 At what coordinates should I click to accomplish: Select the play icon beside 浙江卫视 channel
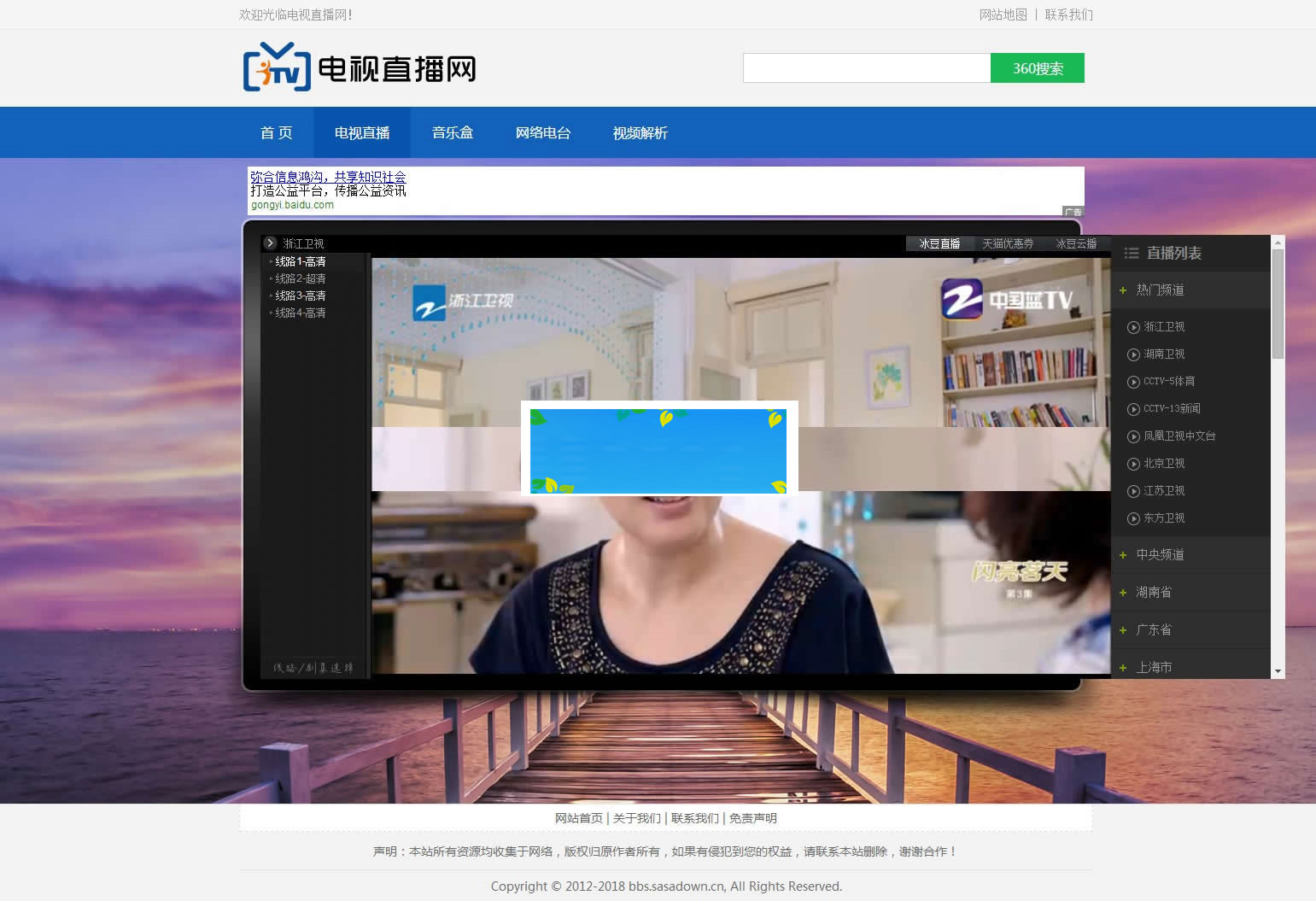coord(1133,326)
